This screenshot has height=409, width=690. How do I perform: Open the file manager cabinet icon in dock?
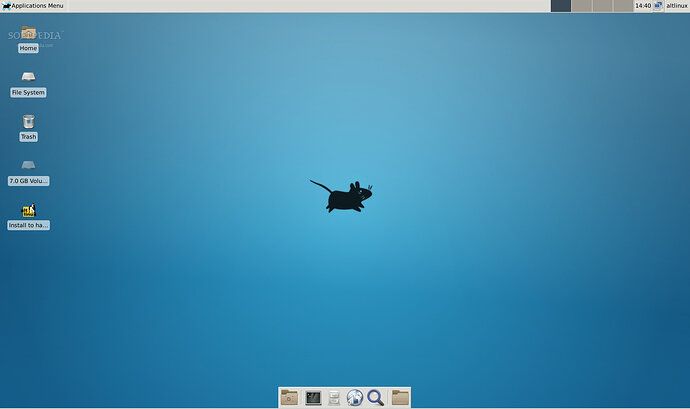[x=334, y=397]
